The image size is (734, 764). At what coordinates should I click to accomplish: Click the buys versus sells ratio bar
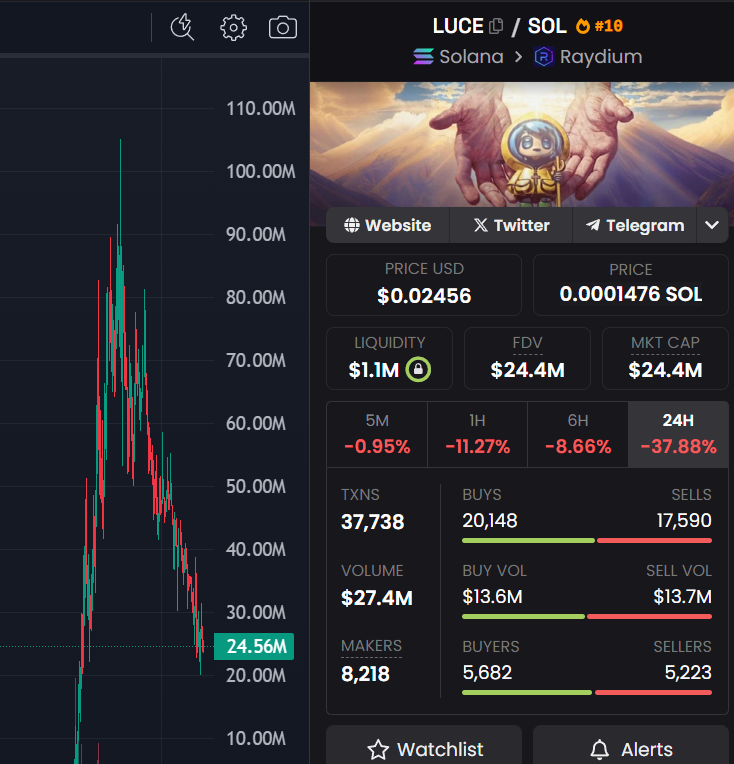pos(587,540)
